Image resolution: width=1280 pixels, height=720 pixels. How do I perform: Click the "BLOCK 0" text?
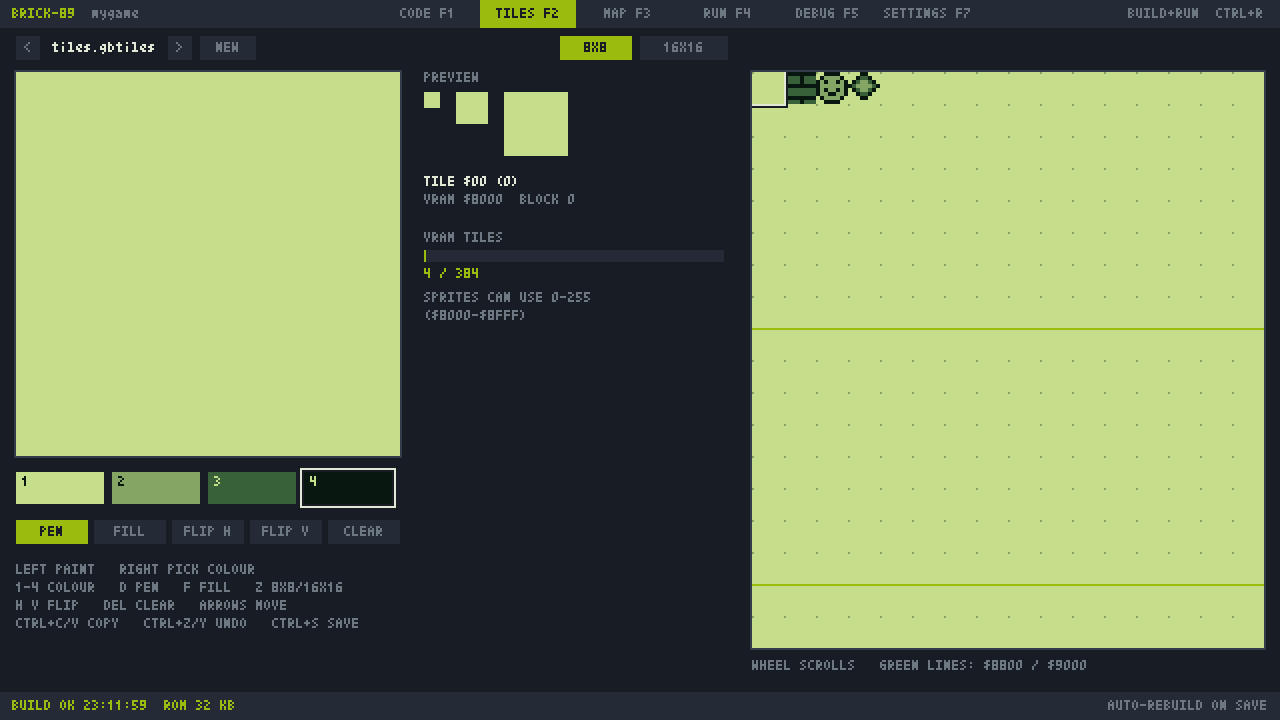point(547,199)
